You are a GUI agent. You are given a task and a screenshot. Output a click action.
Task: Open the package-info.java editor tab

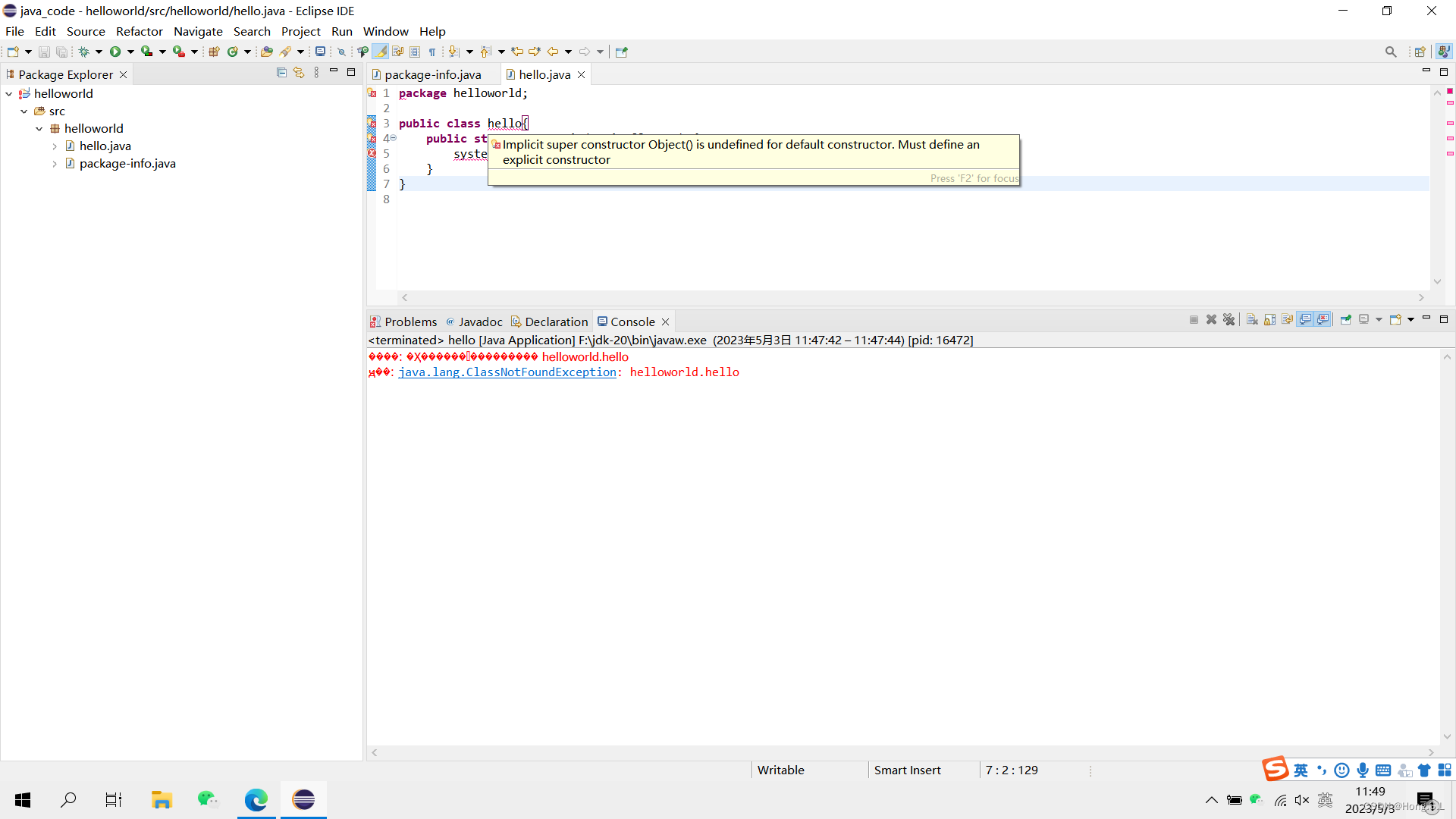point(432,74)
